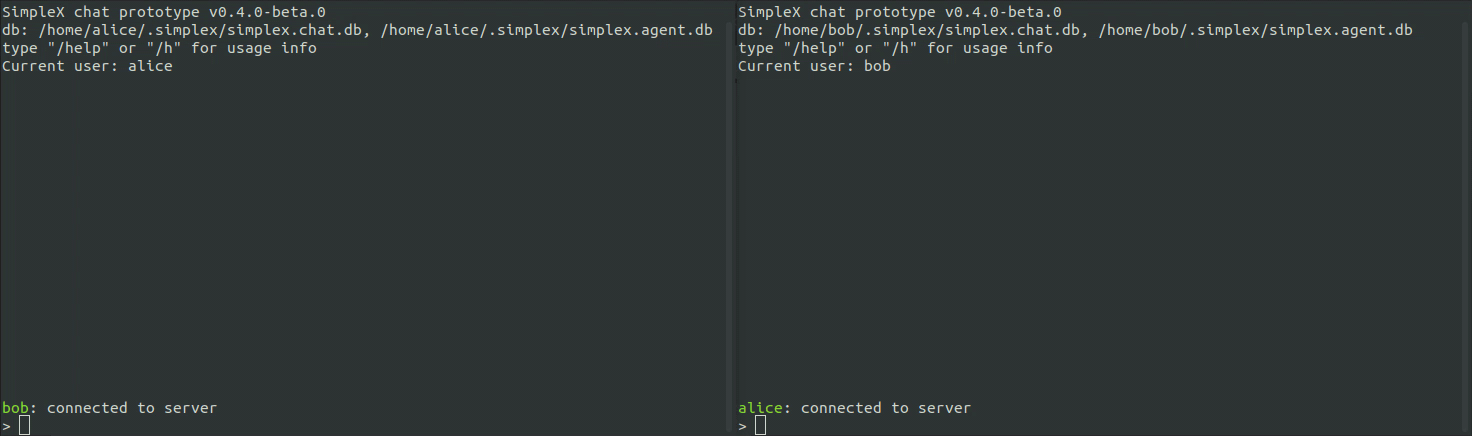1472x436 pixels.
Task: Click 'Current user: bob' line
Action: (x=814, y=66)
